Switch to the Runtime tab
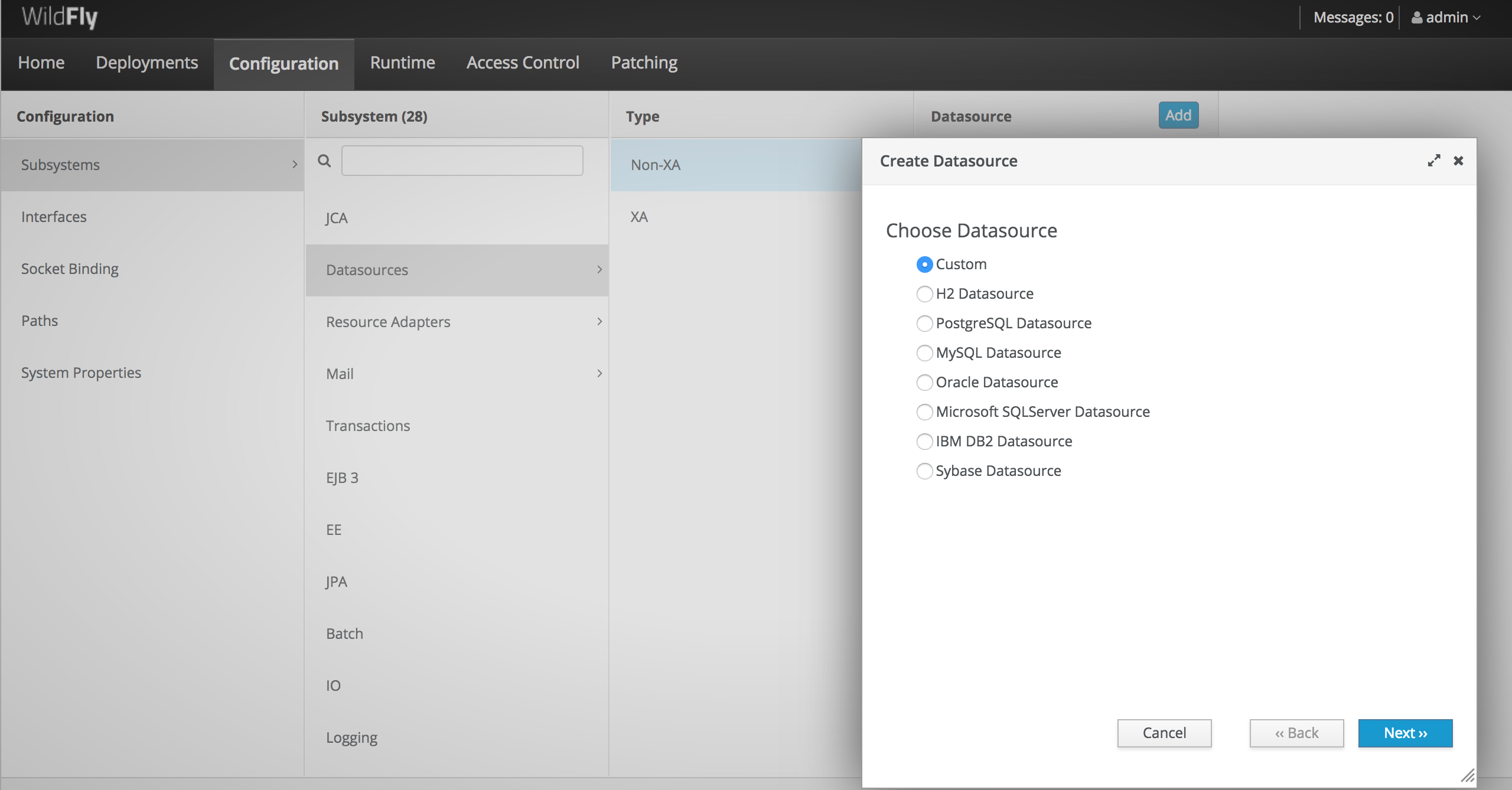Image resolution: width=1512 pixels, height=790 pixels. point(403,63)
